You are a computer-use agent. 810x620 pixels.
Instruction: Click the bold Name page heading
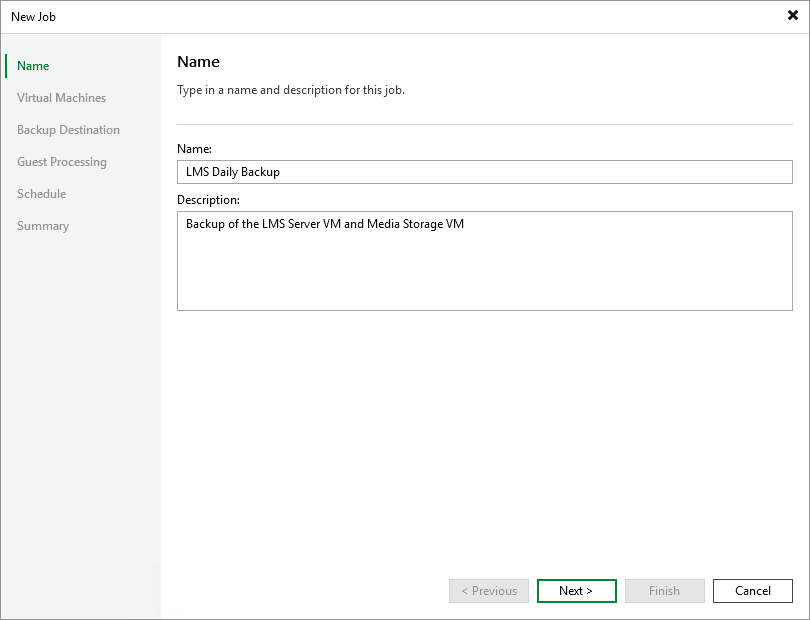coord(198,62)
